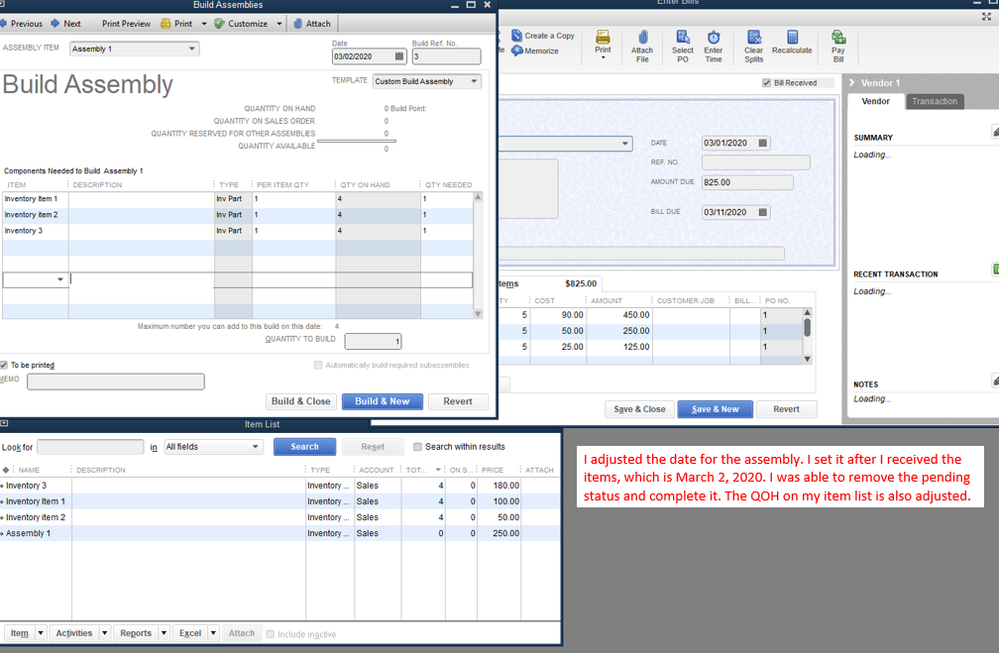This screenshot has width=999, height=653.
Task: Select Inventory Item 1 component row
Action: 238,199
